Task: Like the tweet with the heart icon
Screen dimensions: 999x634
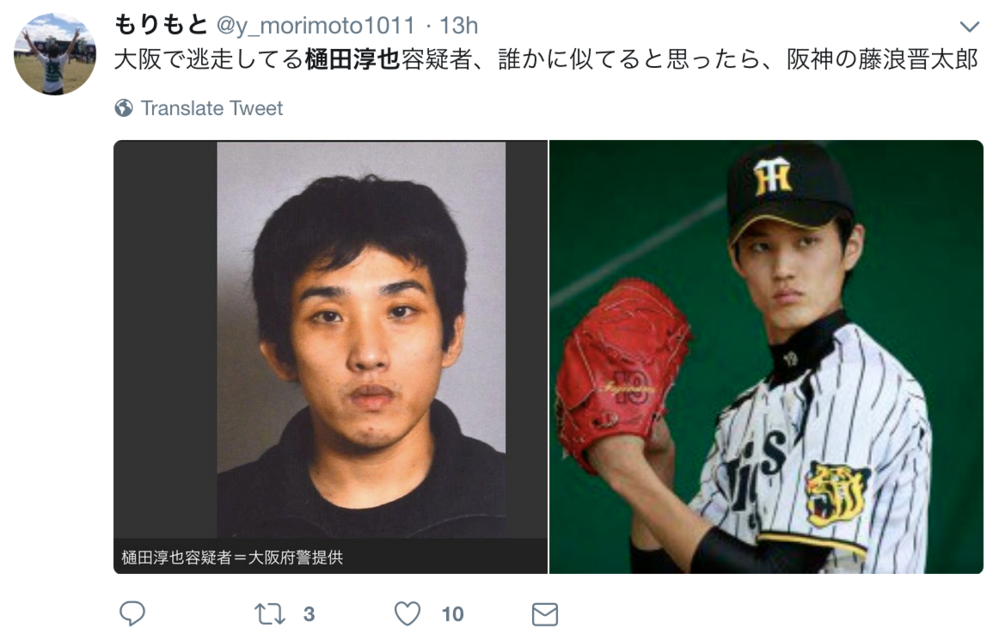Action: pos(408,614)
